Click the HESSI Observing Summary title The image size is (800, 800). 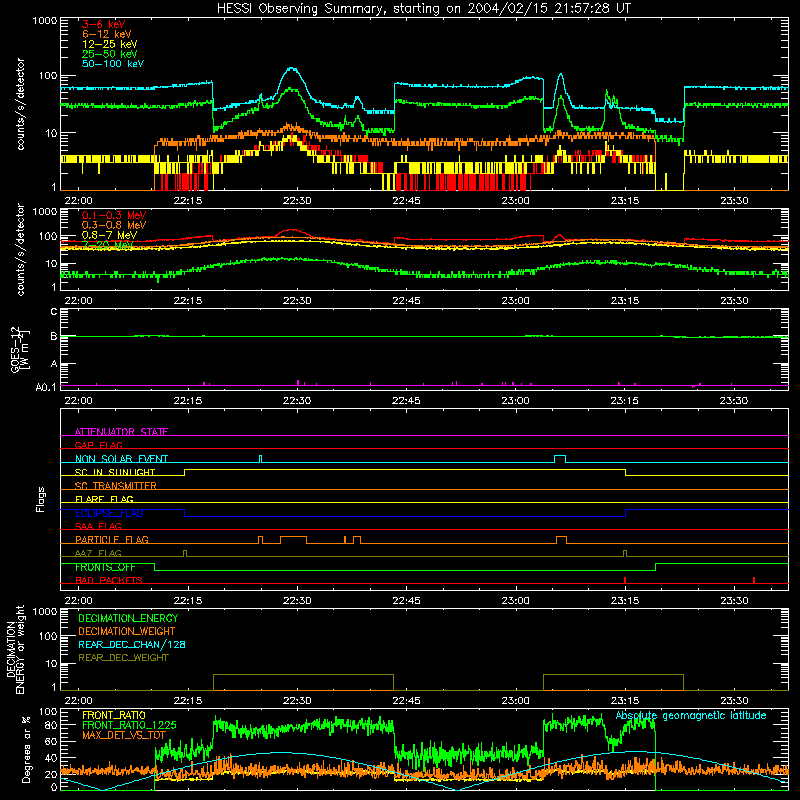(x=424, y=9)
